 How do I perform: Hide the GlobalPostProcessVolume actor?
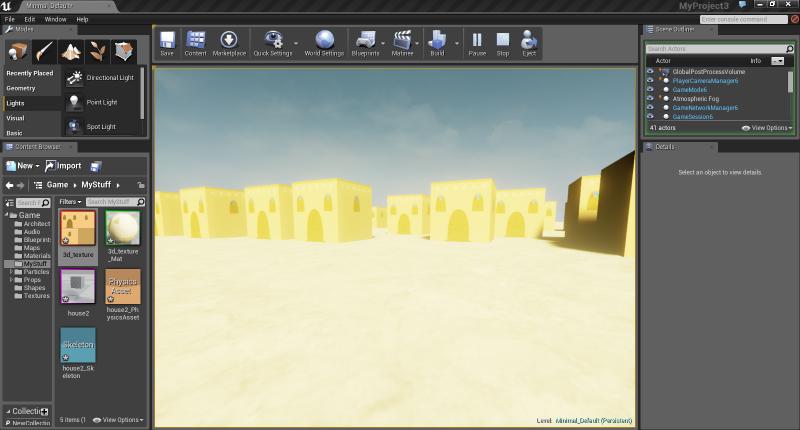click(650, 72)
